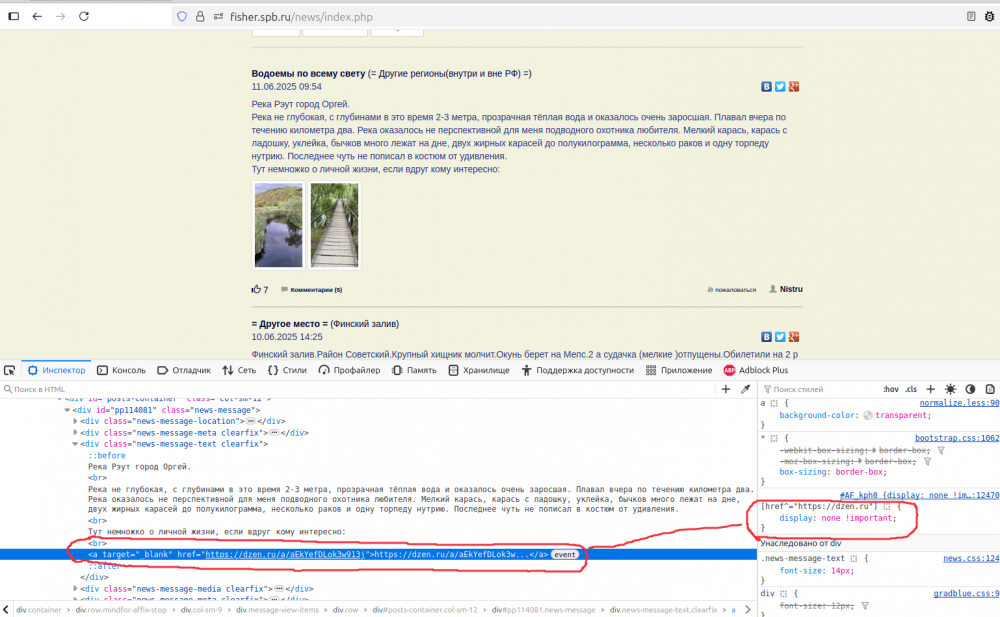Image resolution: width=1000 pixels, height=617 pixels.
Task: Open bootstrap.css:1062 source link
Action: [957, 438]
